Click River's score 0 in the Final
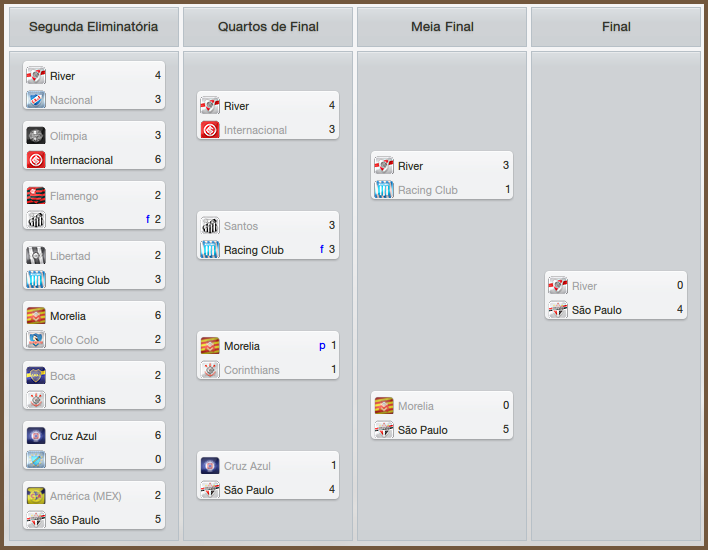 [x=680, y=286]
